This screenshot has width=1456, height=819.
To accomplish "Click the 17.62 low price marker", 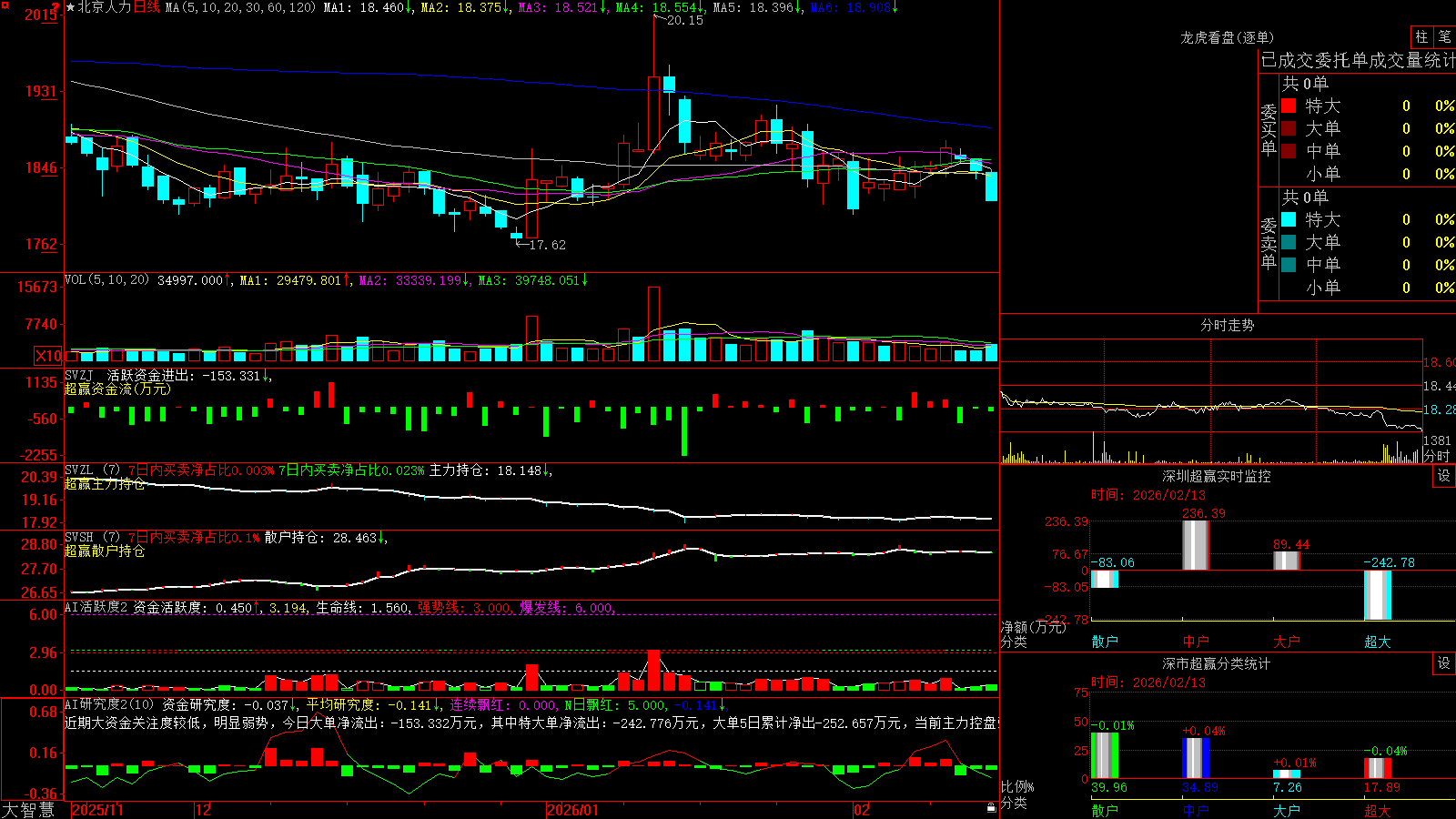I will click(547, 245).
